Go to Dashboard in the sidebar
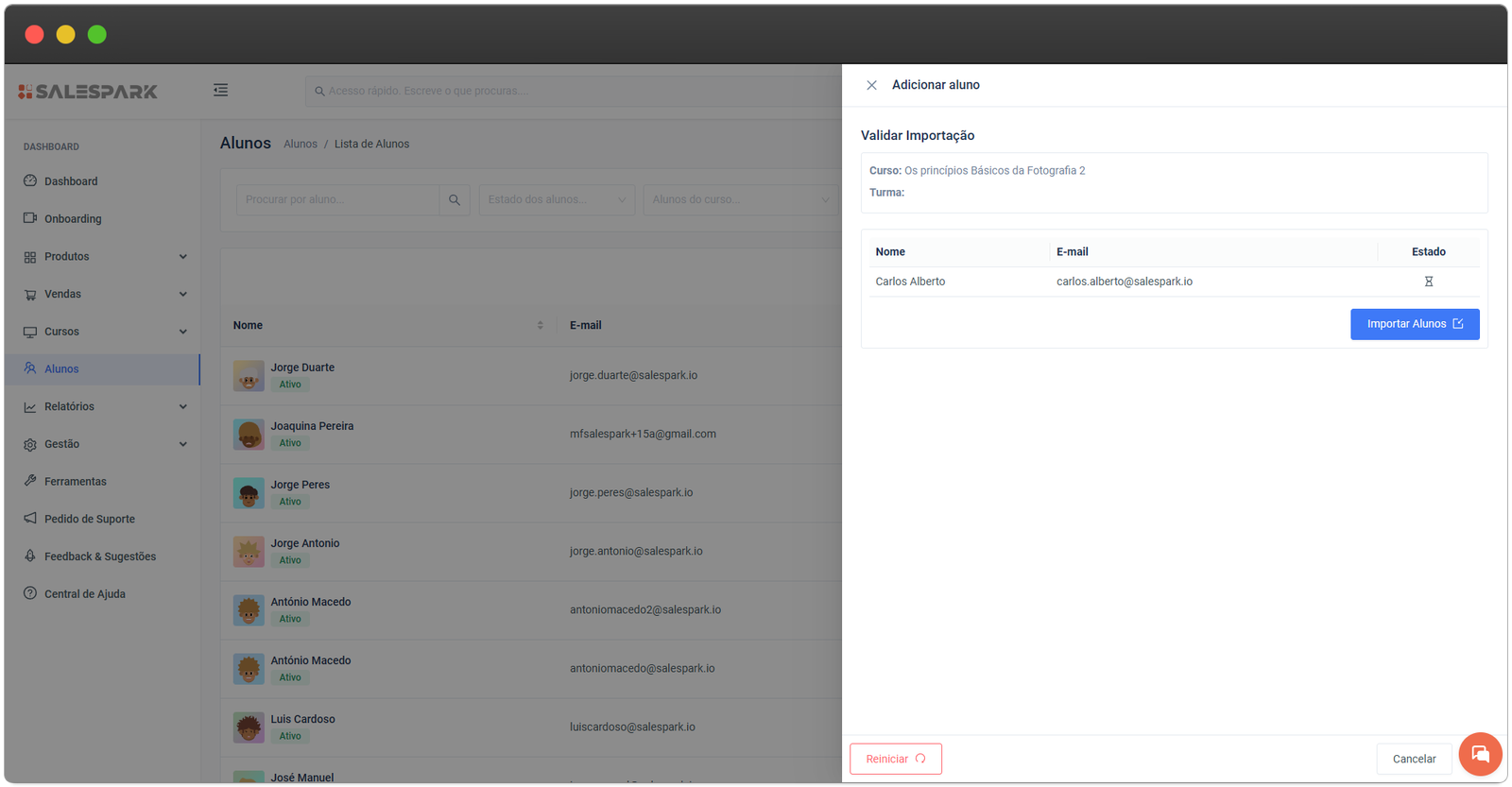Image resolution: width=1512 pixels, height=787 pixels. click(71, 181)
